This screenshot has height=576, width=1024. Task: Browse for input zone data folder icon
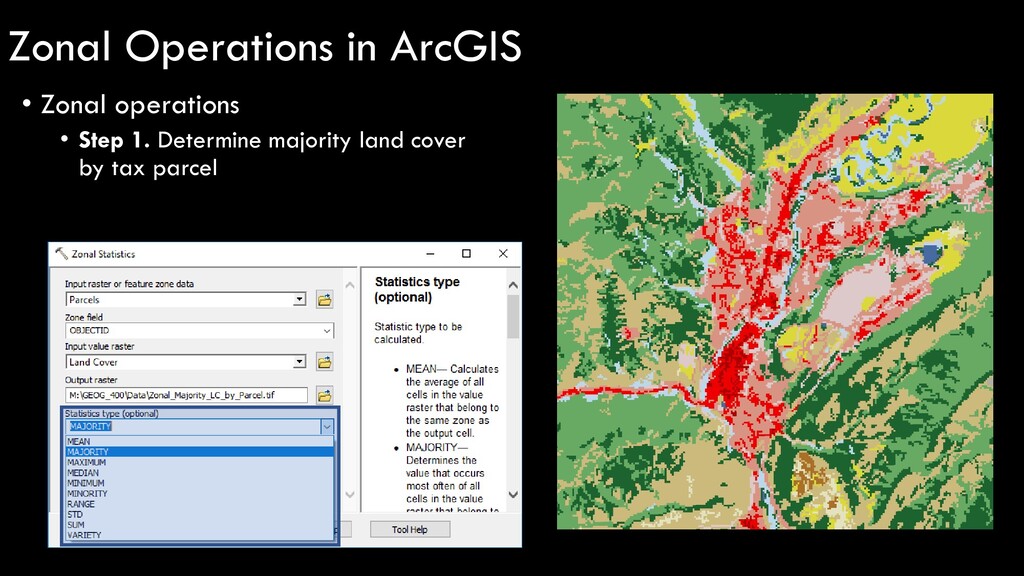[325, 300]
